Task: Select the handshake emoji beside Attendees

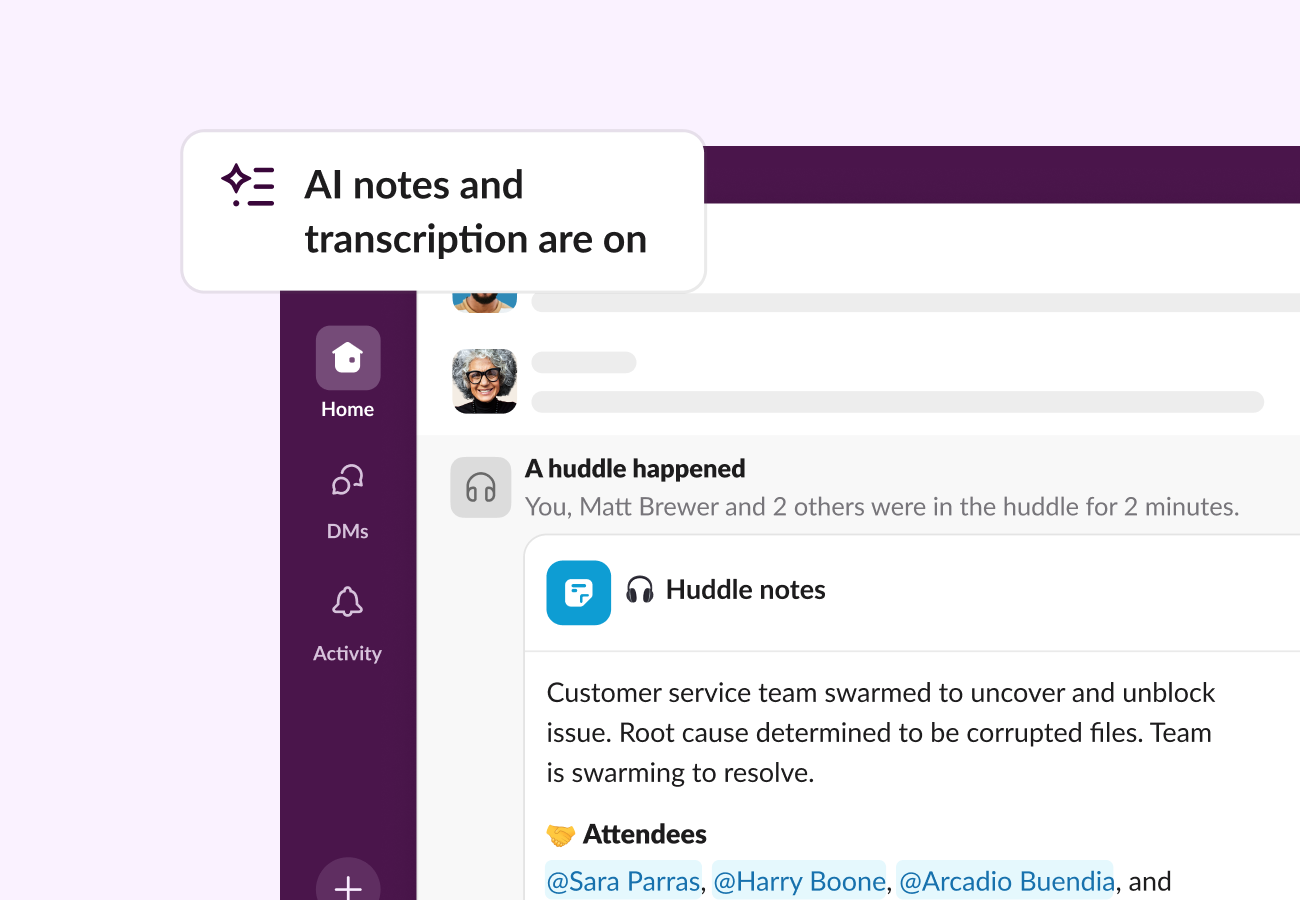Action: tap(562, 833)
